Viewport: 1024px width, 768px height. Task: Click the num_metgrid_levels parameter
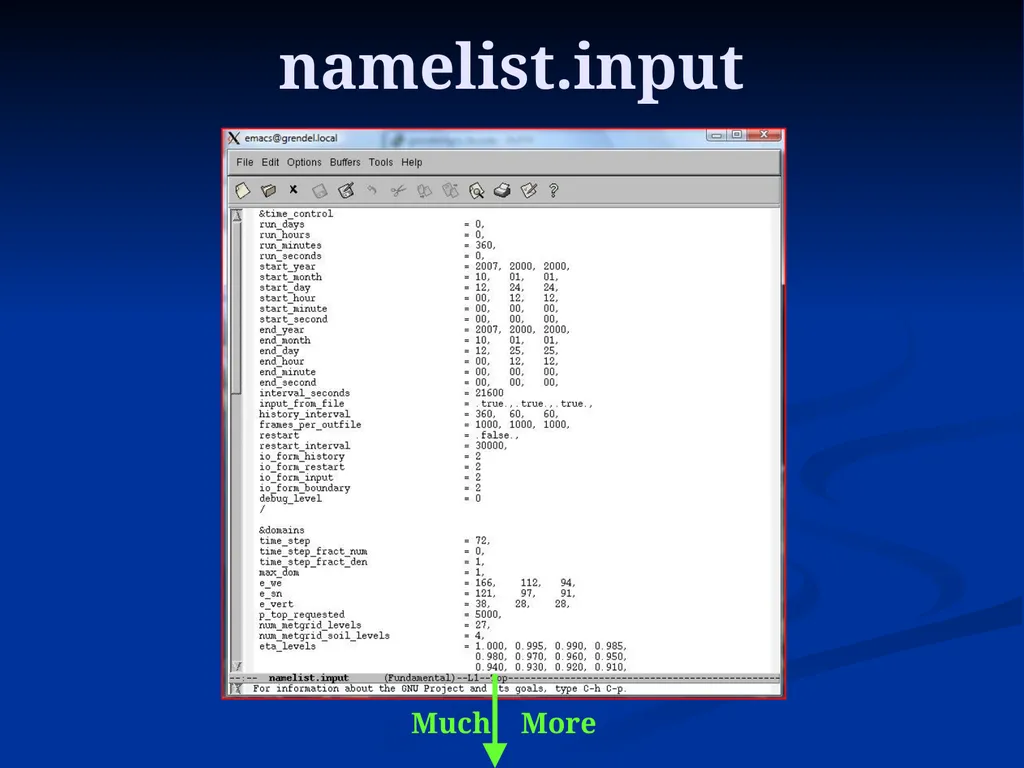[310, 625]
